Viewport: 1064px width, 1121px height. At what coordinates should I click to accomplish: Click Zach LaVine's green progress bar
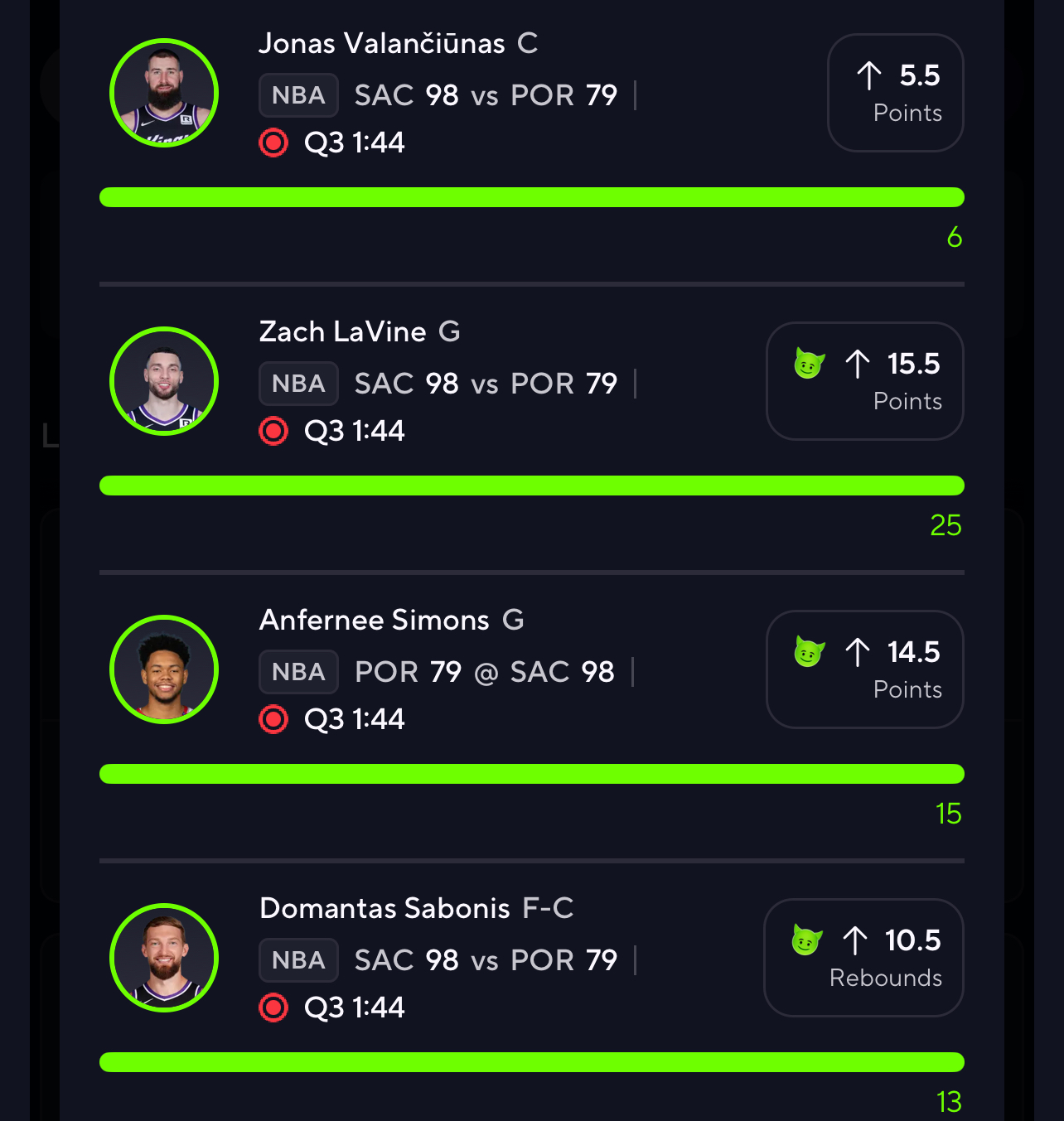[x=532, y=486]
